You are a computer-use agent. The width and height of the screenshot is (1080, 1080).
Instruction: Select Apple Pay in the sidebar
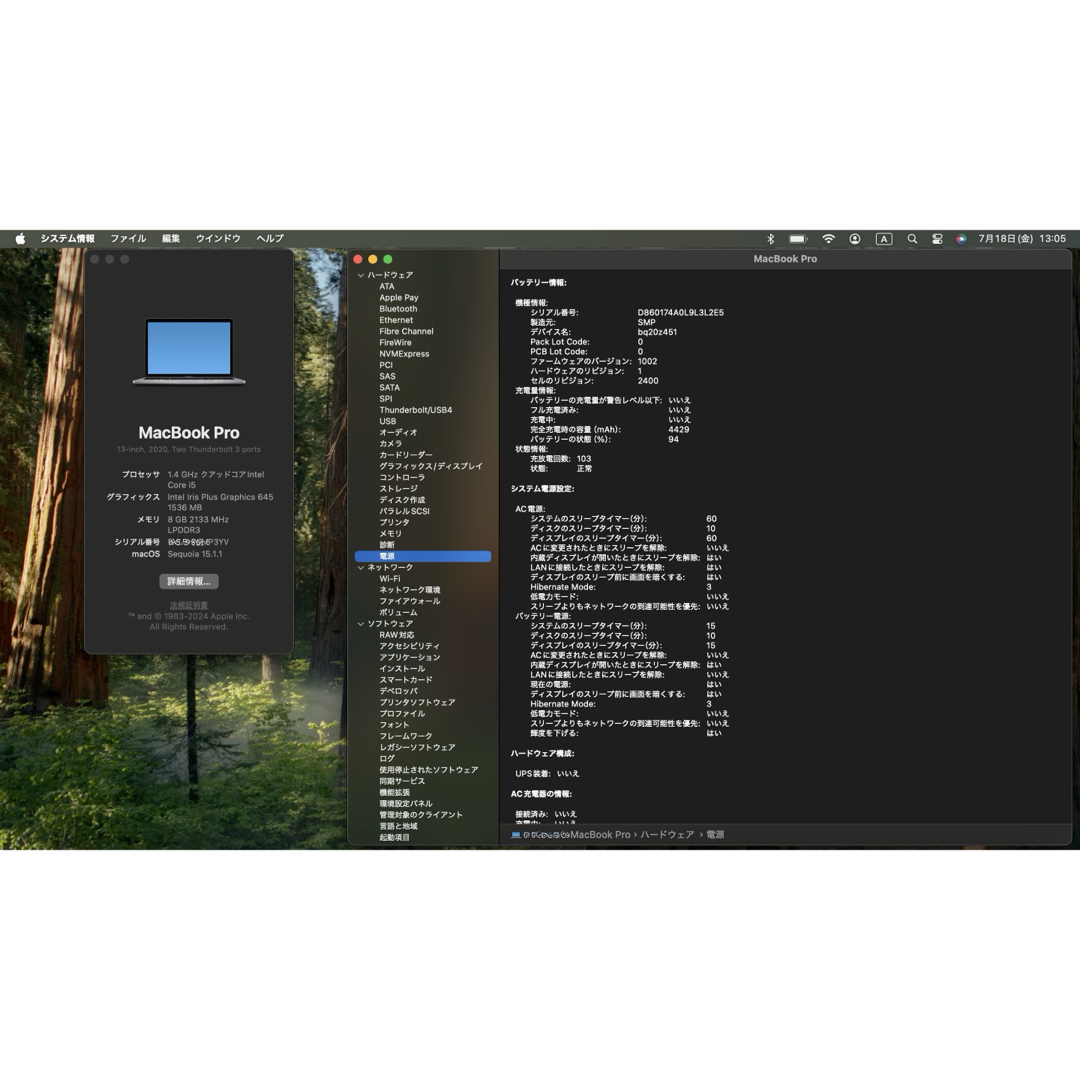[399, 298]
